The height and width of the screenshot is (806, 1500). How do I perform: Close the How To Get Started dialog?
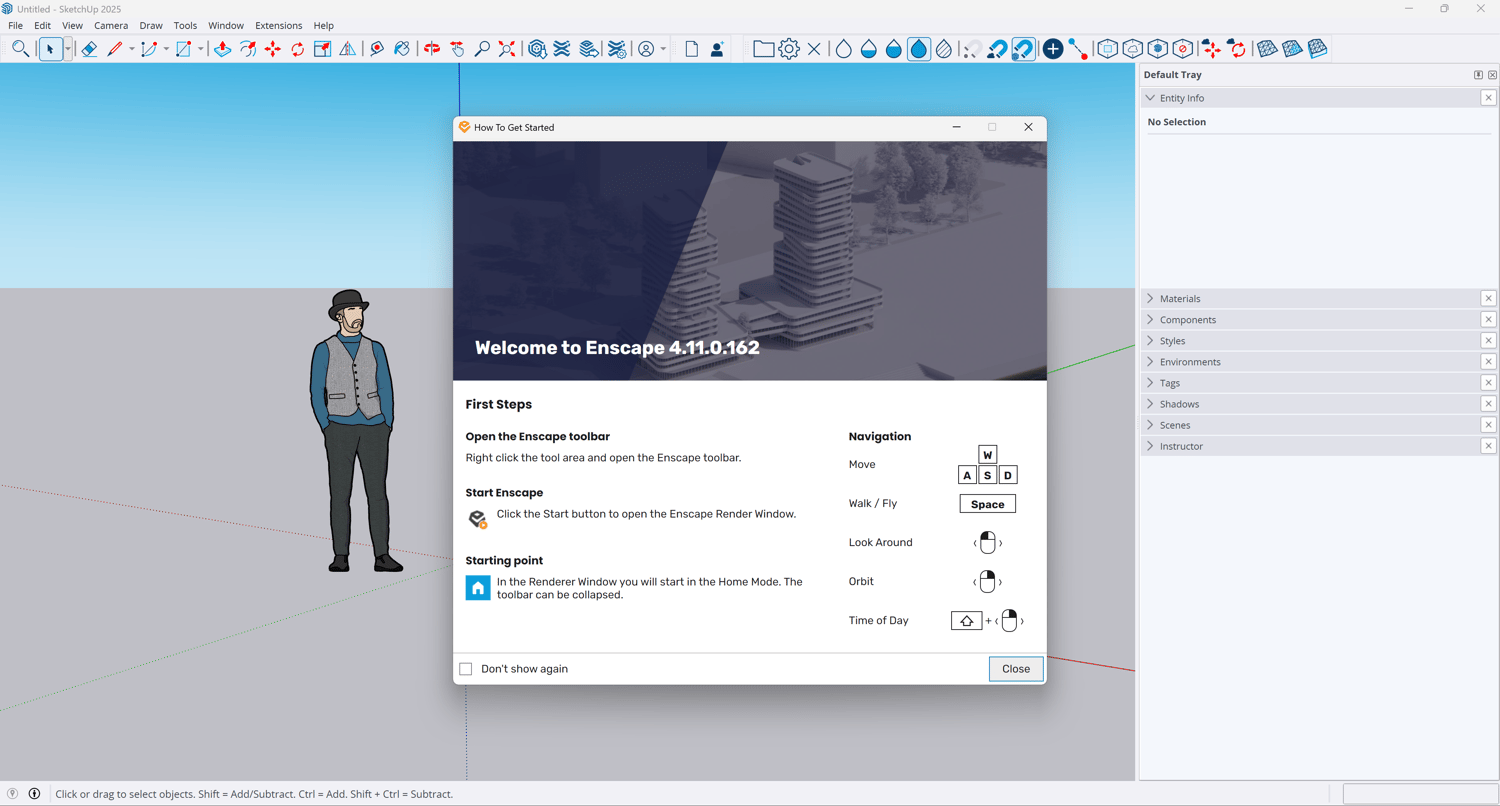1028,127
